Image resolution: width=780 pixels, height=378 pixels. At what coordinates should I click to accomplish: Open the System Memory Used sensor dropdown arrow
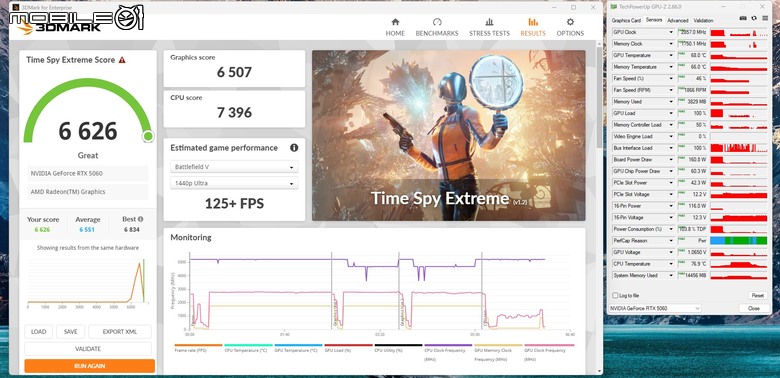click(671, 275)
